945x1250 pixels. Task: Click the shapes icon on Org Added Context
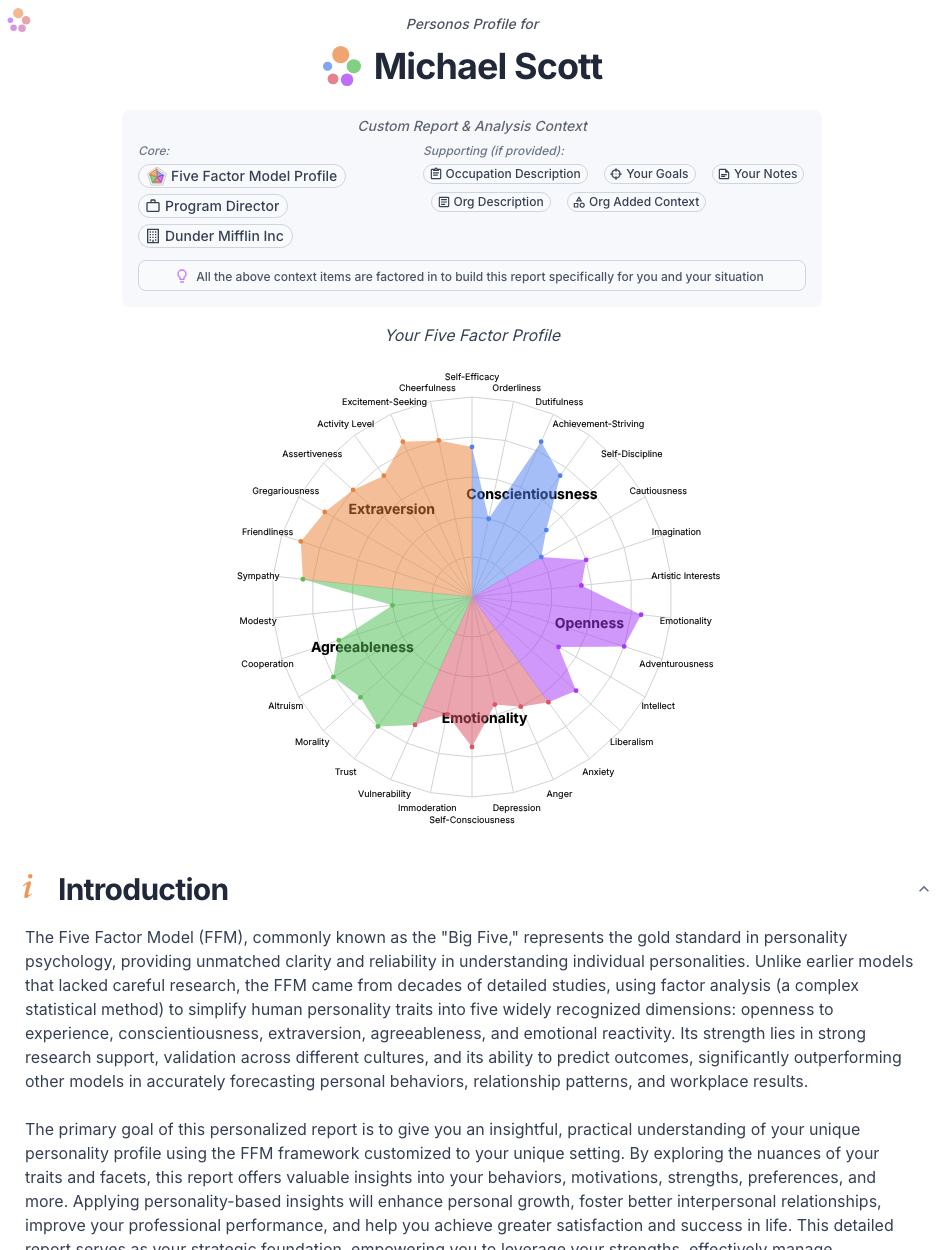click(579, 202)
